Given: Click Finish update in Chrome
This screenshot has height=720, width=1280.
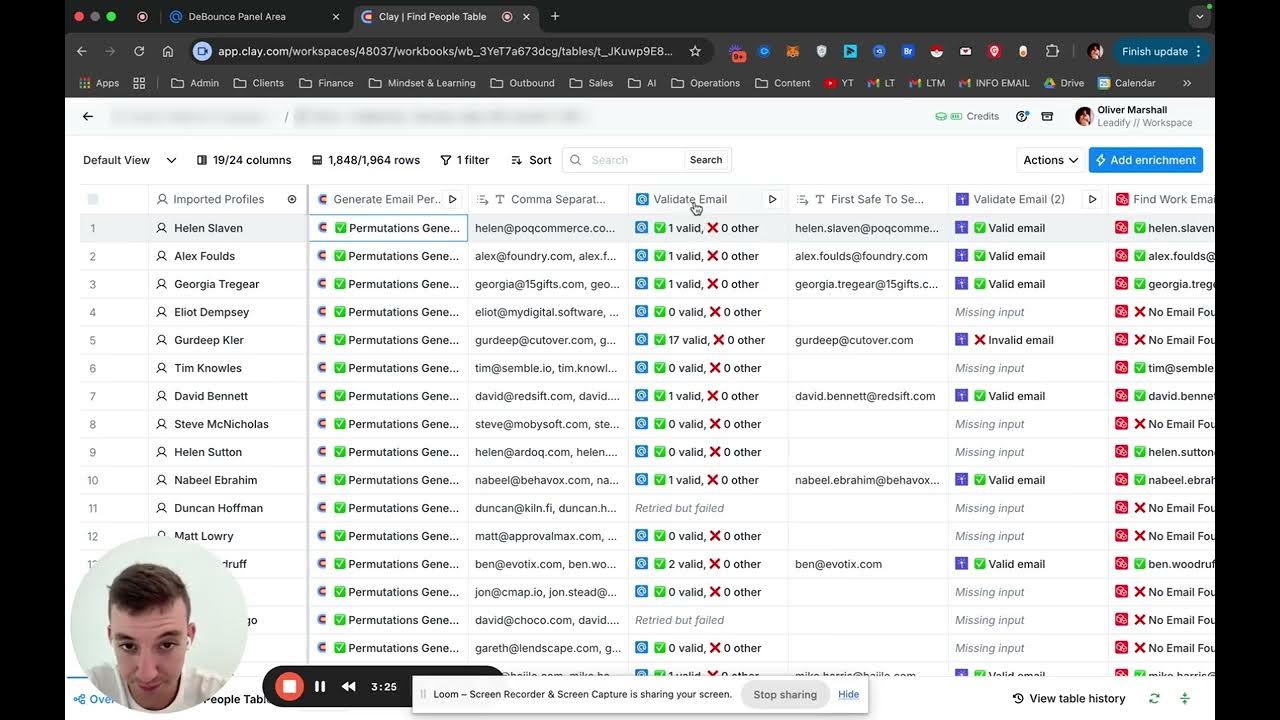Looking at the screenshot, I should pos(1163,51).
